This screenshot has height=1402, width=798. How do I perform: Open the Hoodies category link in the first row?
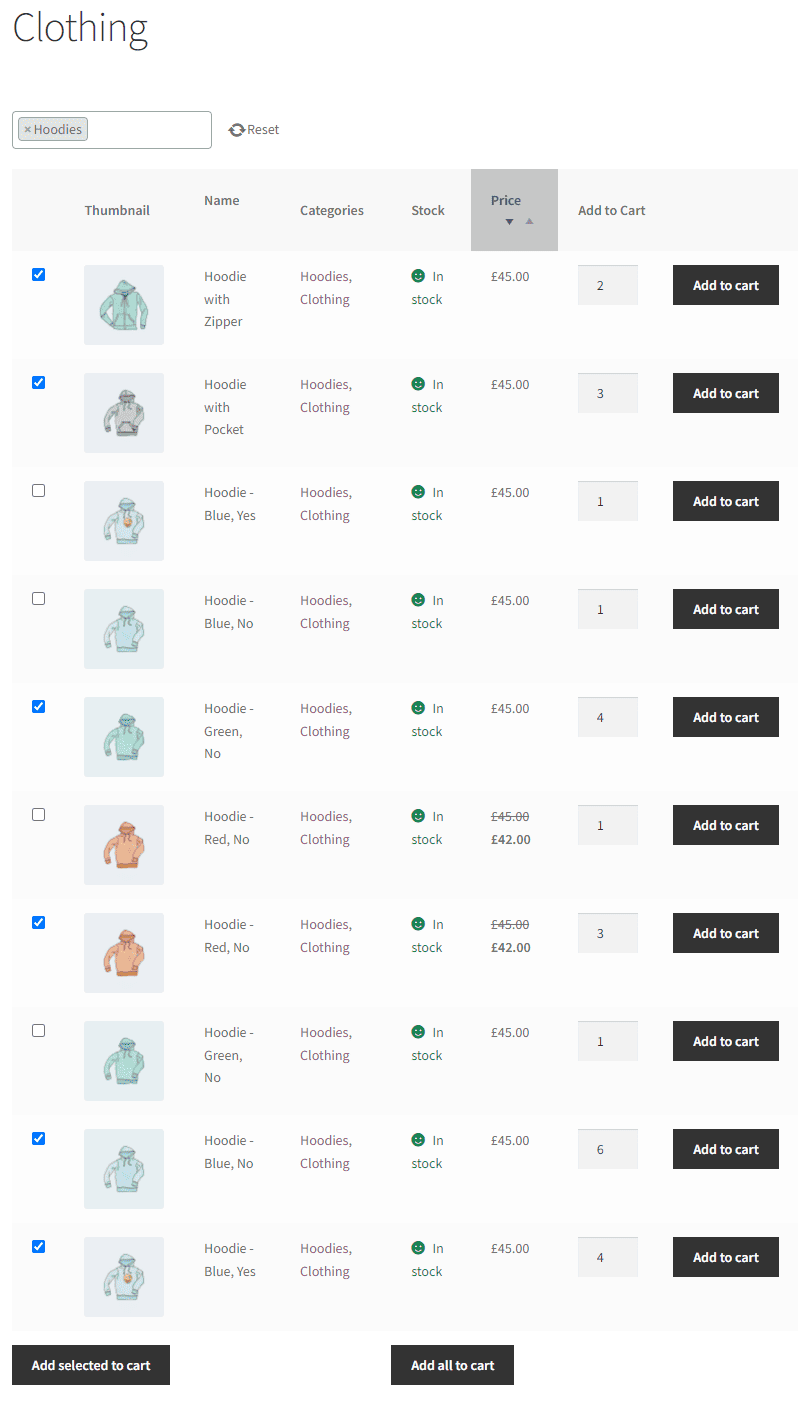coord(325,276)
